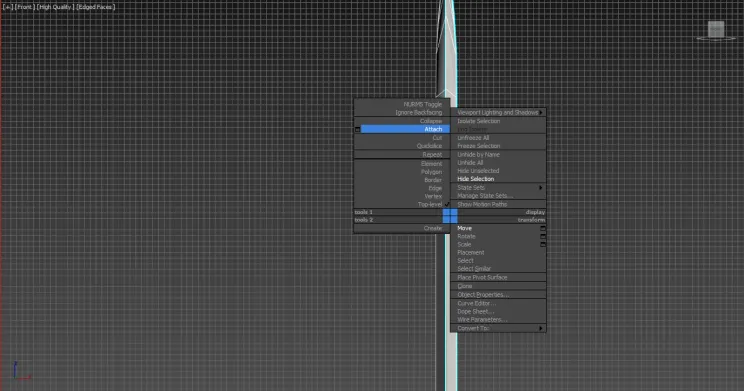The width and height of the screenshot is (744, 391).
Task: Select Polygon sub-object level
Action: pos(431,172)
